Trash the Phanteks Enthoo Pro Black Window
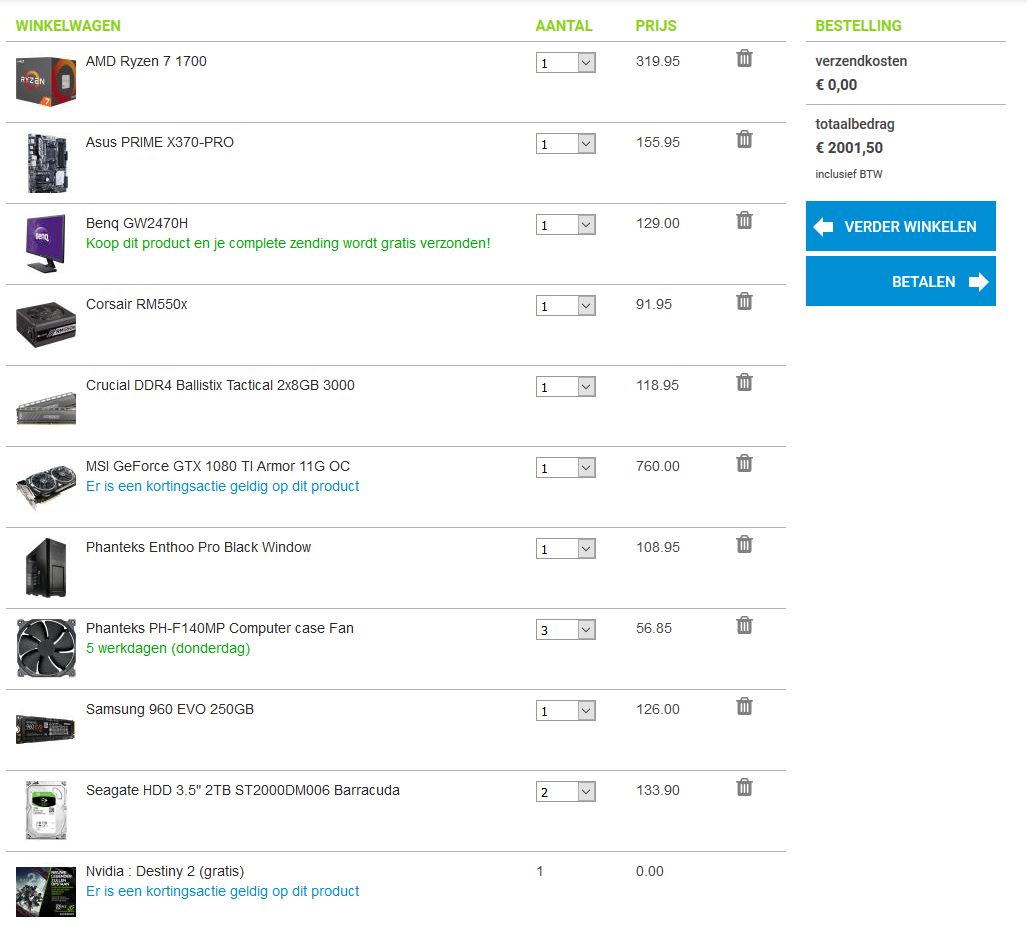 click(744, 544)
